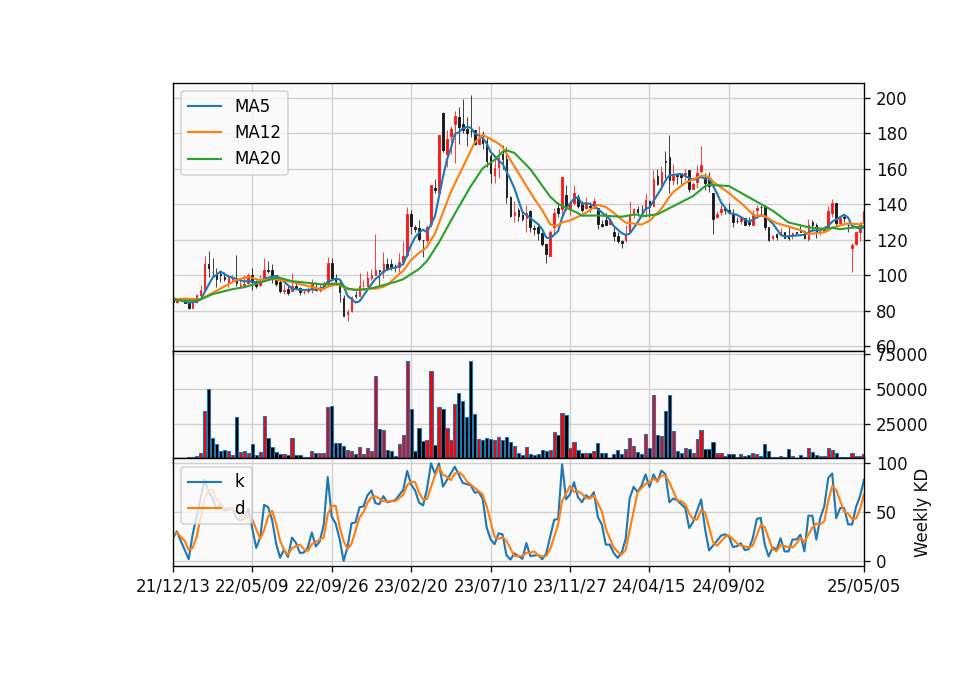The image size is (960, 690).
Task: Click the MA5 legend label
Action: pos(252,106)
